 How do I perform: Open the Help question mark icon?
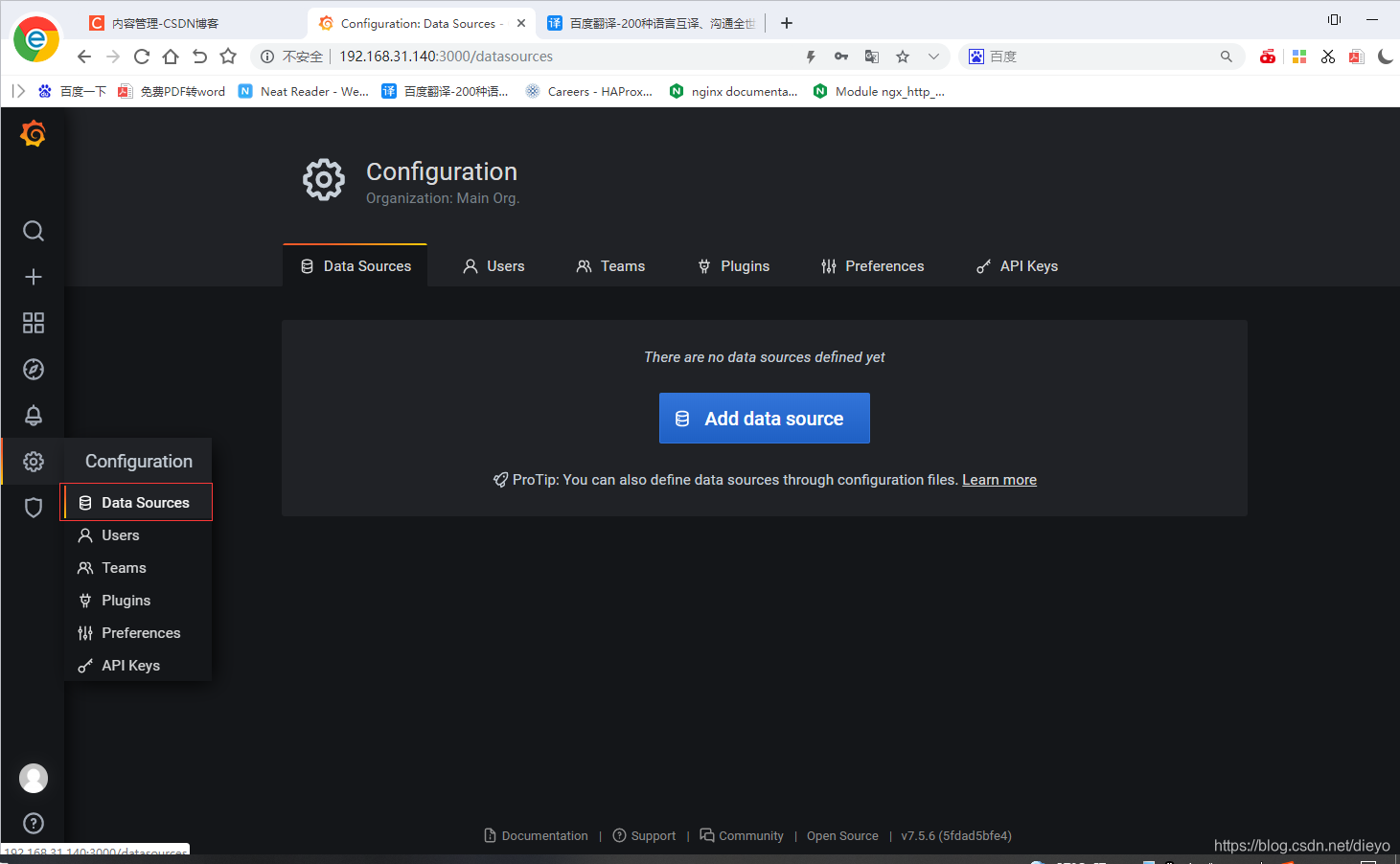click(34, 823)
